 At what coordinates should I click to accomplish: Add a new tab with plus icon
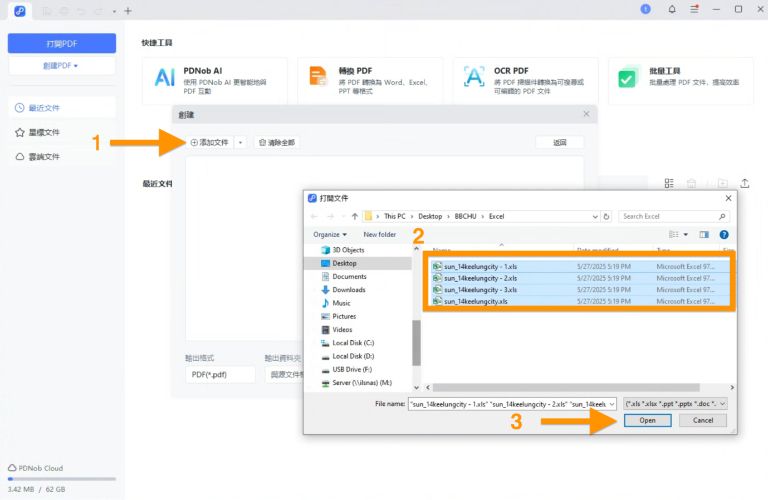click(x=128, y=11)
